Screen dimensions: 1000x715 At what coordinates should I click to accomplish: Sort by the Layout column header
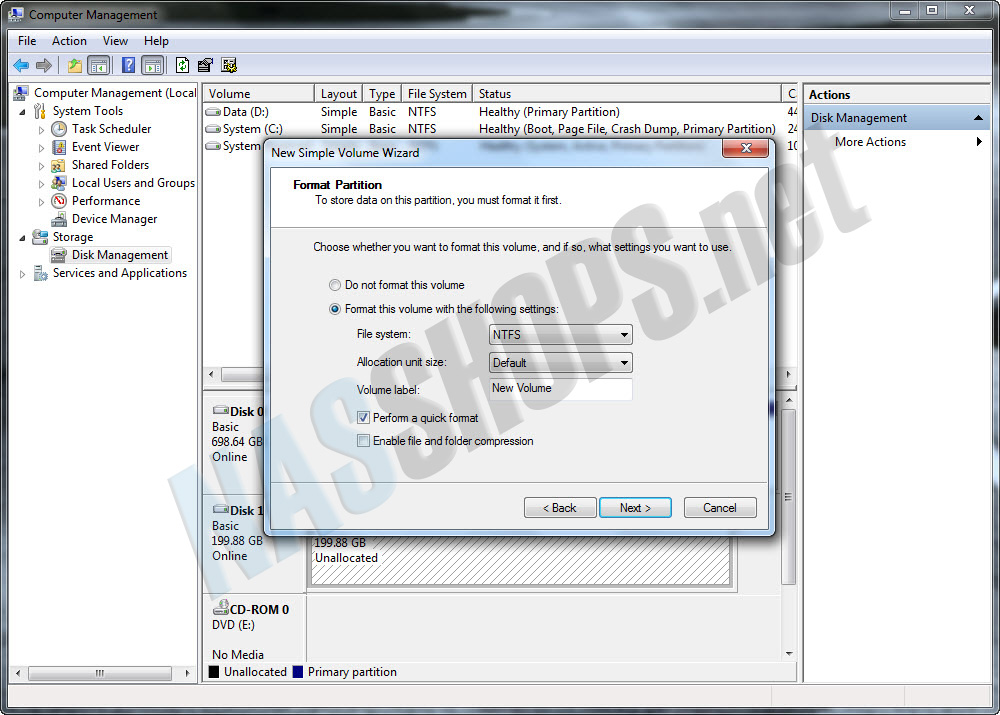tap(339, 94)
